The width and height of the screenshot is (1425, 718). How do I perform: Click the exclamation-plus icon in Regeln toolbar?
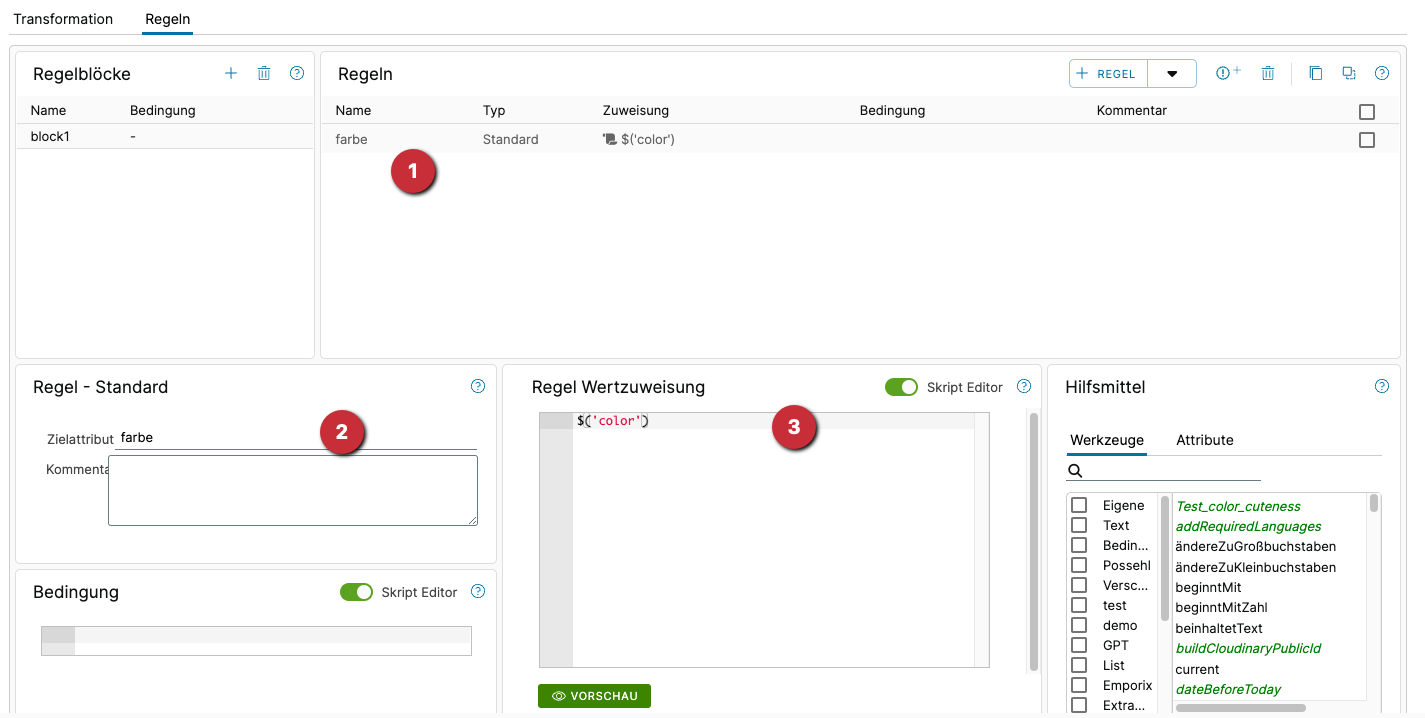(x=1228, y=73)
